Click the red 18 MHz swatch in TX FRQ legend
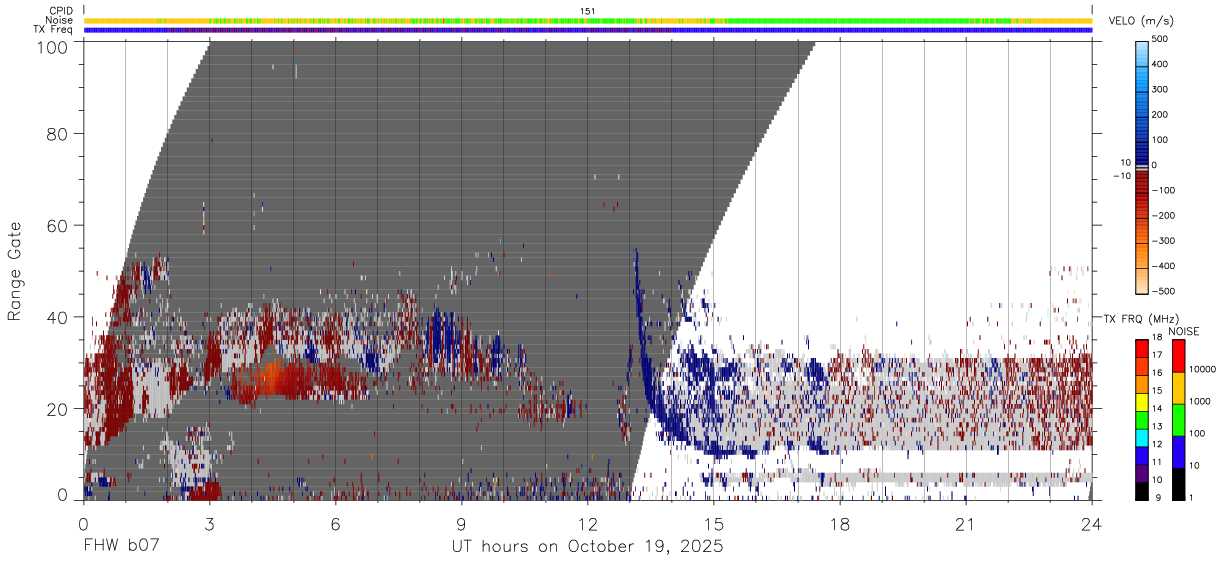This screenshot has height=567, width=1228. click(1143, 348)
